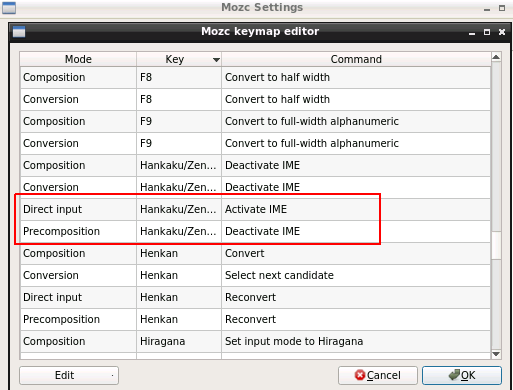Sort table by Mode column header
The width and height of the screenshot is (513, 390).
78,59
